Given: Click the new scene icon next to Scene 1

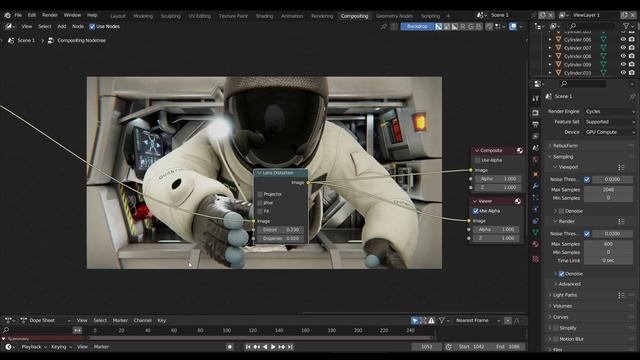Looking at the screenshot, I should (x=542, y=15).
